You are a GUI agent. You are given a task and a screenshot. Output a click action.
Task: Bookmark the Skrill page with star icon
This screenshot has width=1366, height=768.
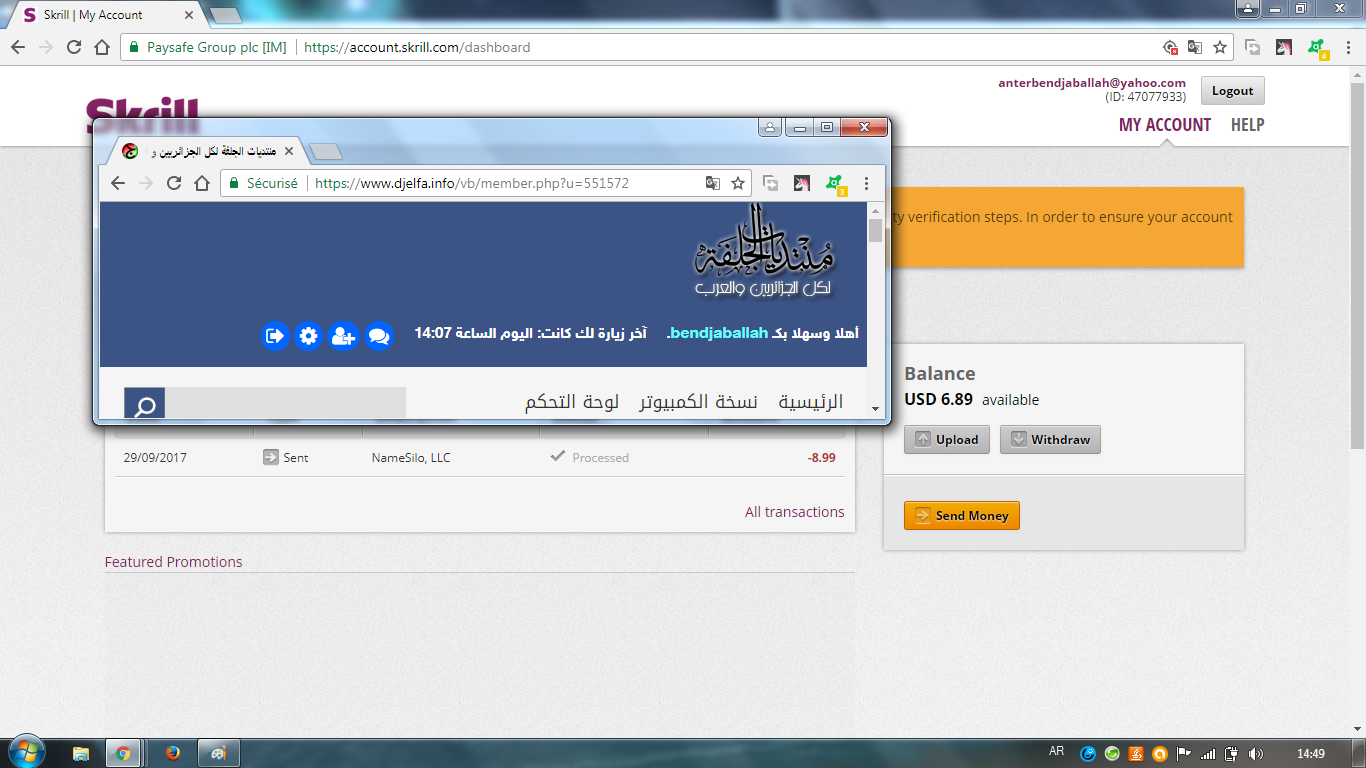[1220, 47]
